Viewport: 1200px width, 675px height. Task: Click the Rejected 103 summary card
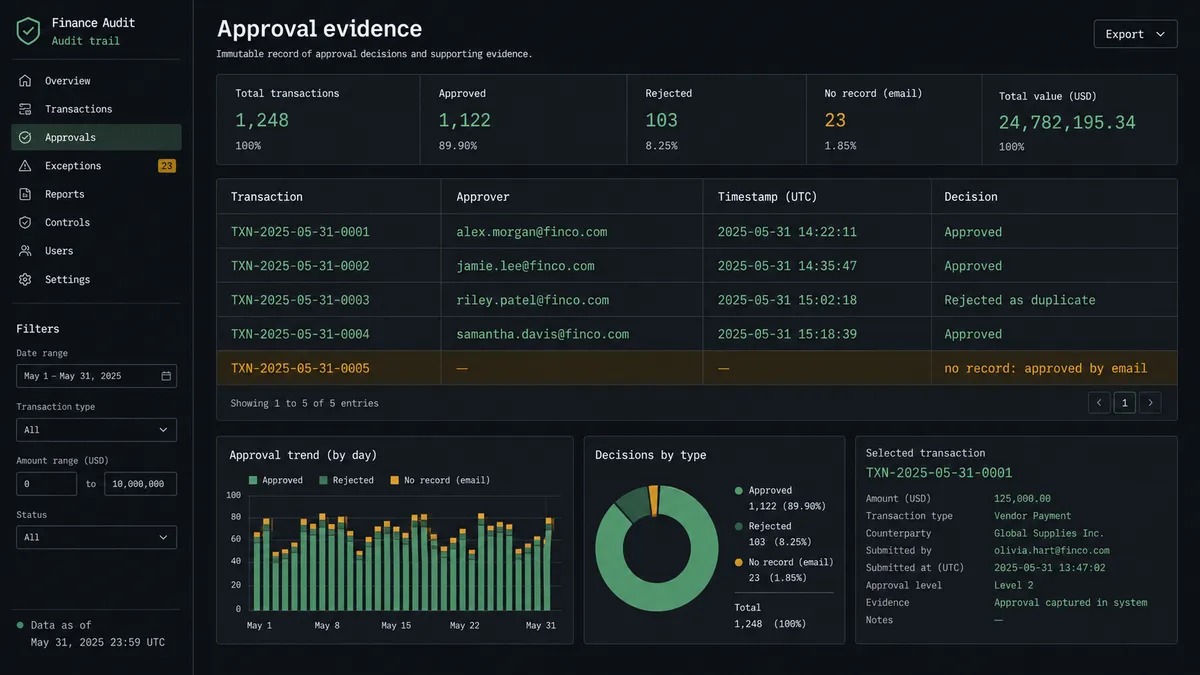pos(716,119)
